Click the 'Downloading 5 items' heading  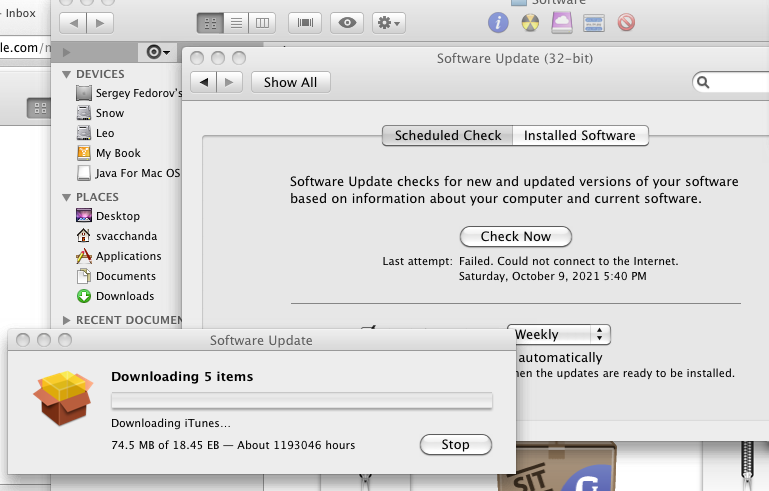(182, 377)
